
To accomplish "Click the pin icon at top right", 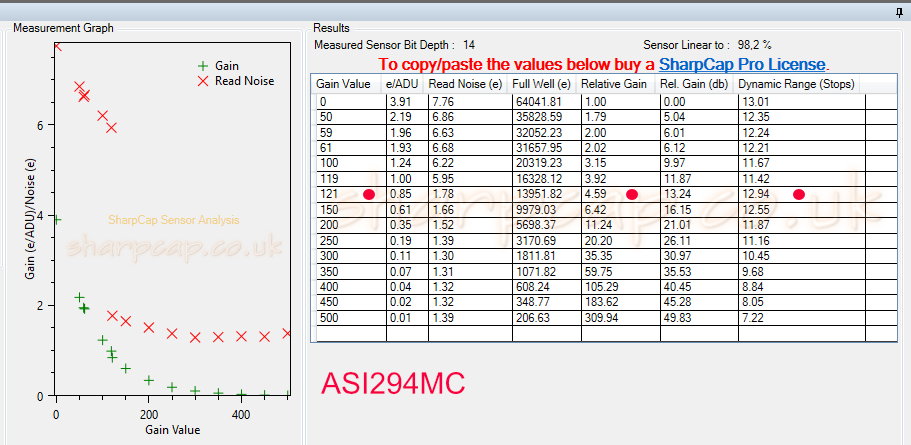I will coord(899,13).
